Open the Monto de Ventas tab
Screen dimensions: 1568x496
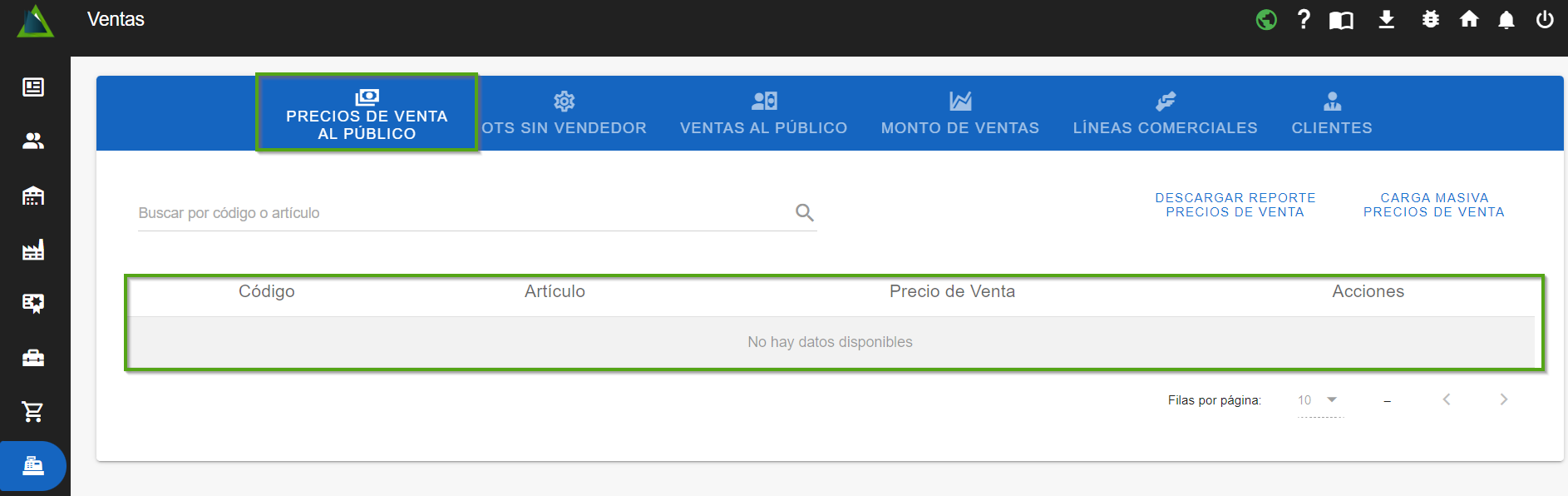point(959,114)
